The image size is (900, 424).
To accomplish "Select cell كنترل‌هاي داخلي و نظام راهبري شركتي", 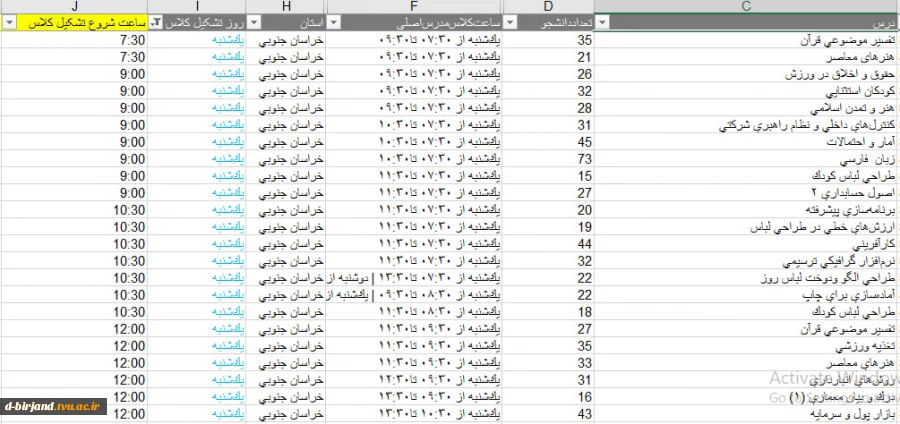I will 746,125.
